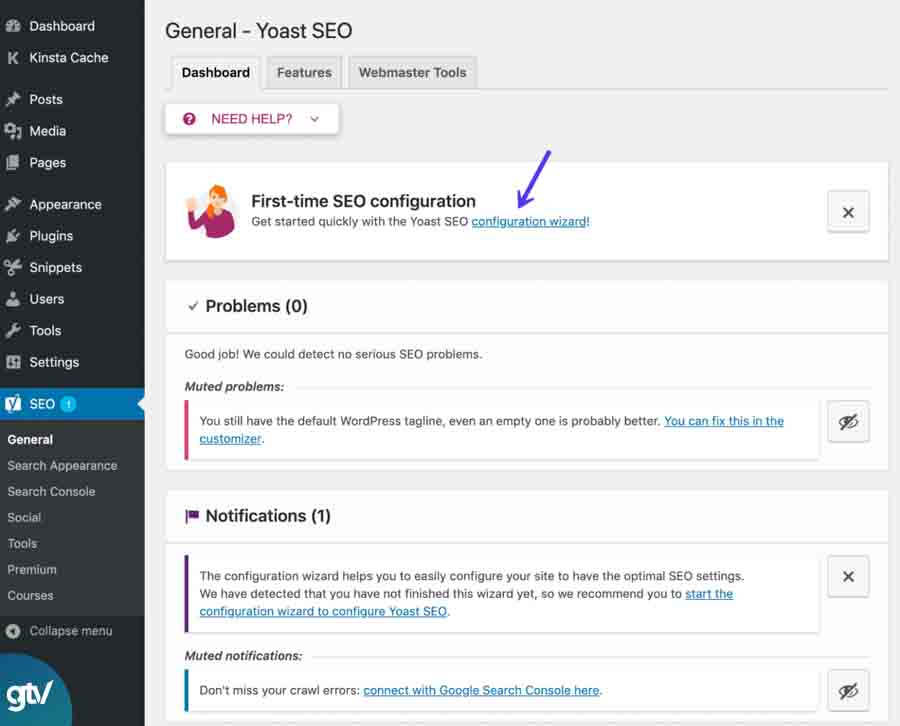Viewport: 900px width, 726px height.
Task: Unmute the crawl errors notification
Action: [x=848, y=690]
